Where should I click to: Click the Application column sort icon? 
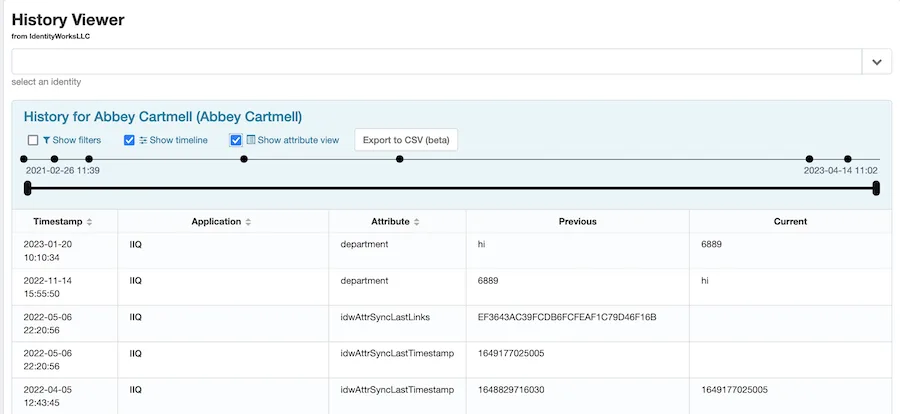pos(248,222)
